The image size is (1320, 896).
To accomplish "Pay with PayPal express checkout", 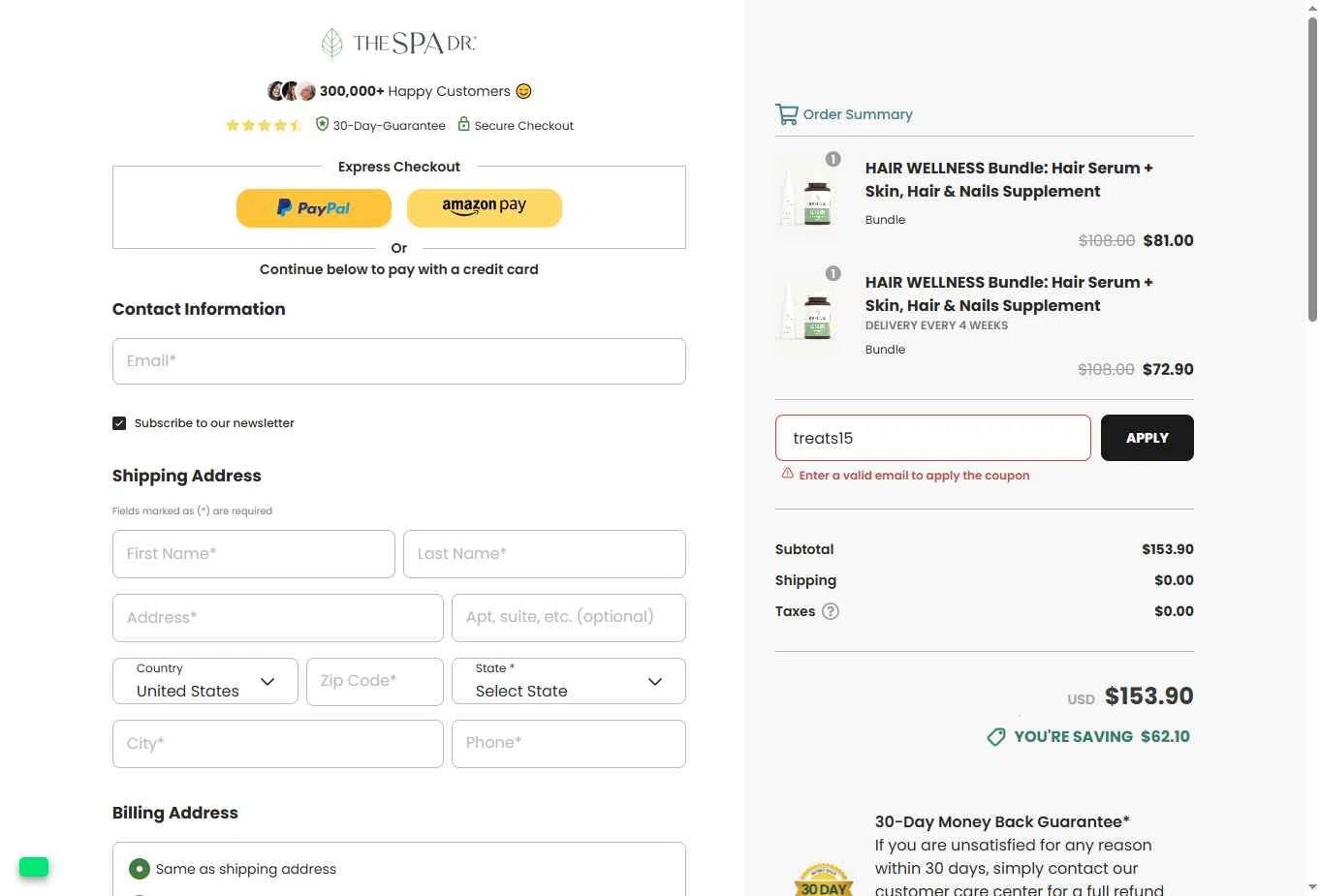I will 314,208.
